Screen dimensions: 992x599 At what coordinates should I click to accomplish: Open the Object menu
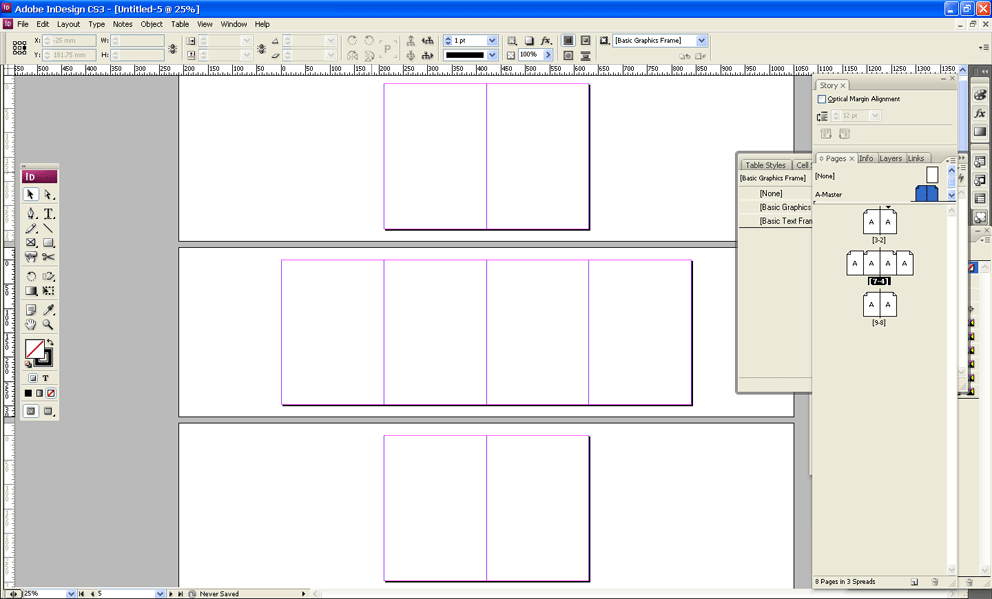tap(151, 24)
